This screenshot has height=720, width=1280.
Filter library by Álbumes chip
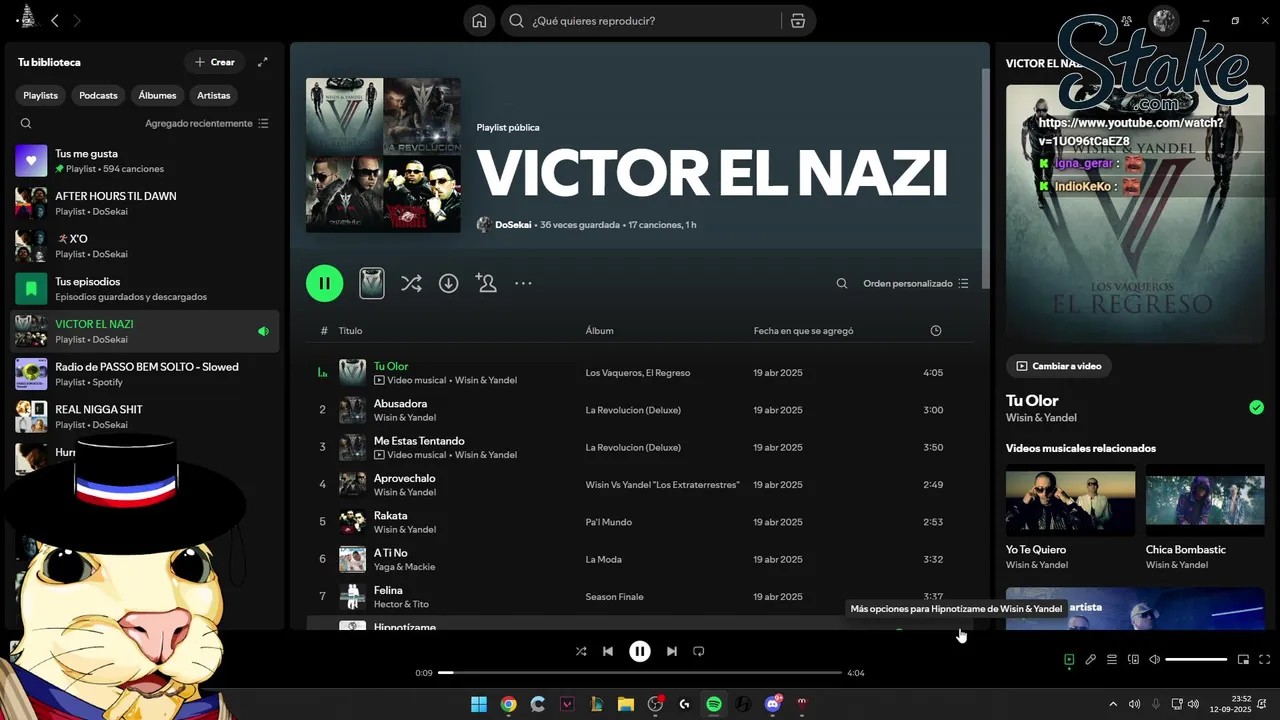click(x=157, y=95)
